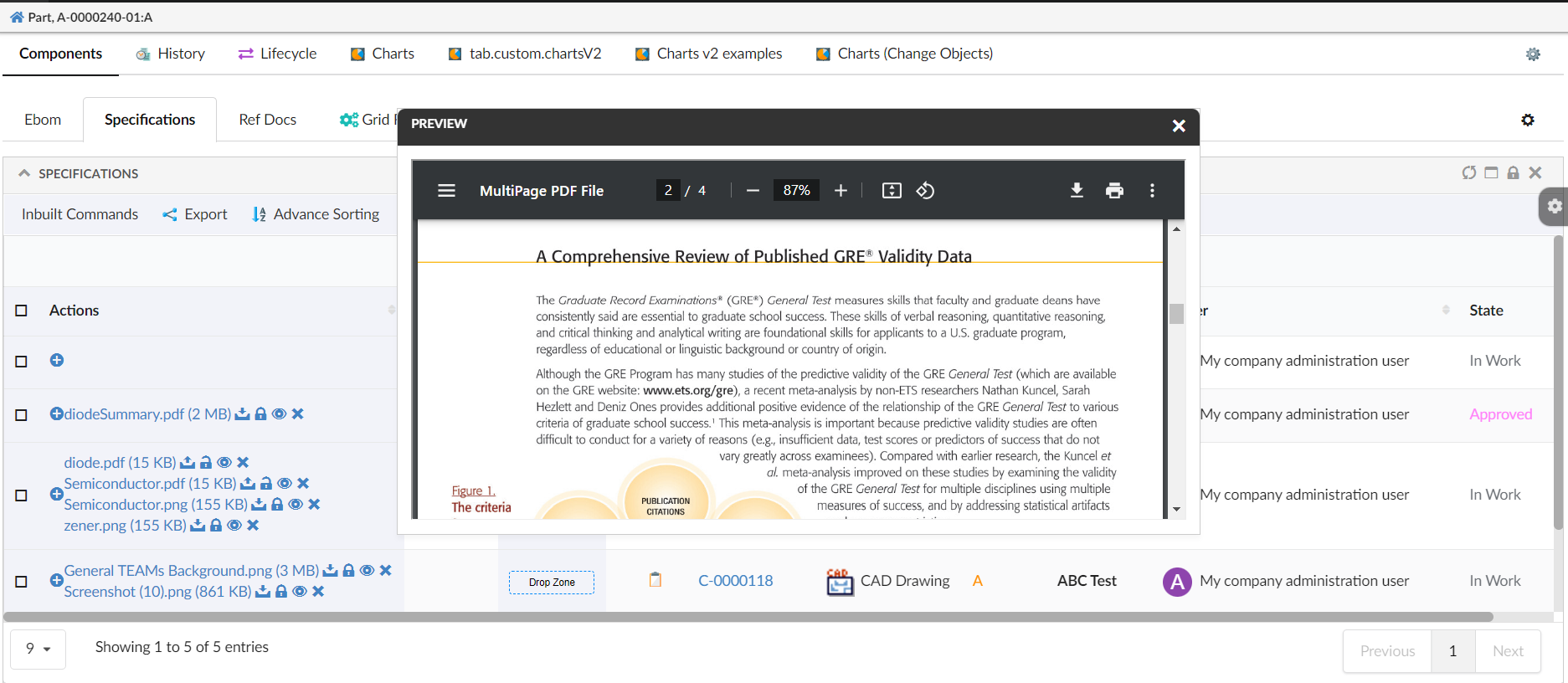The height and width of the screenshot is (683, 1568).
Task: Preview zener.png with the eye icon
Action: tap(234, 526)
